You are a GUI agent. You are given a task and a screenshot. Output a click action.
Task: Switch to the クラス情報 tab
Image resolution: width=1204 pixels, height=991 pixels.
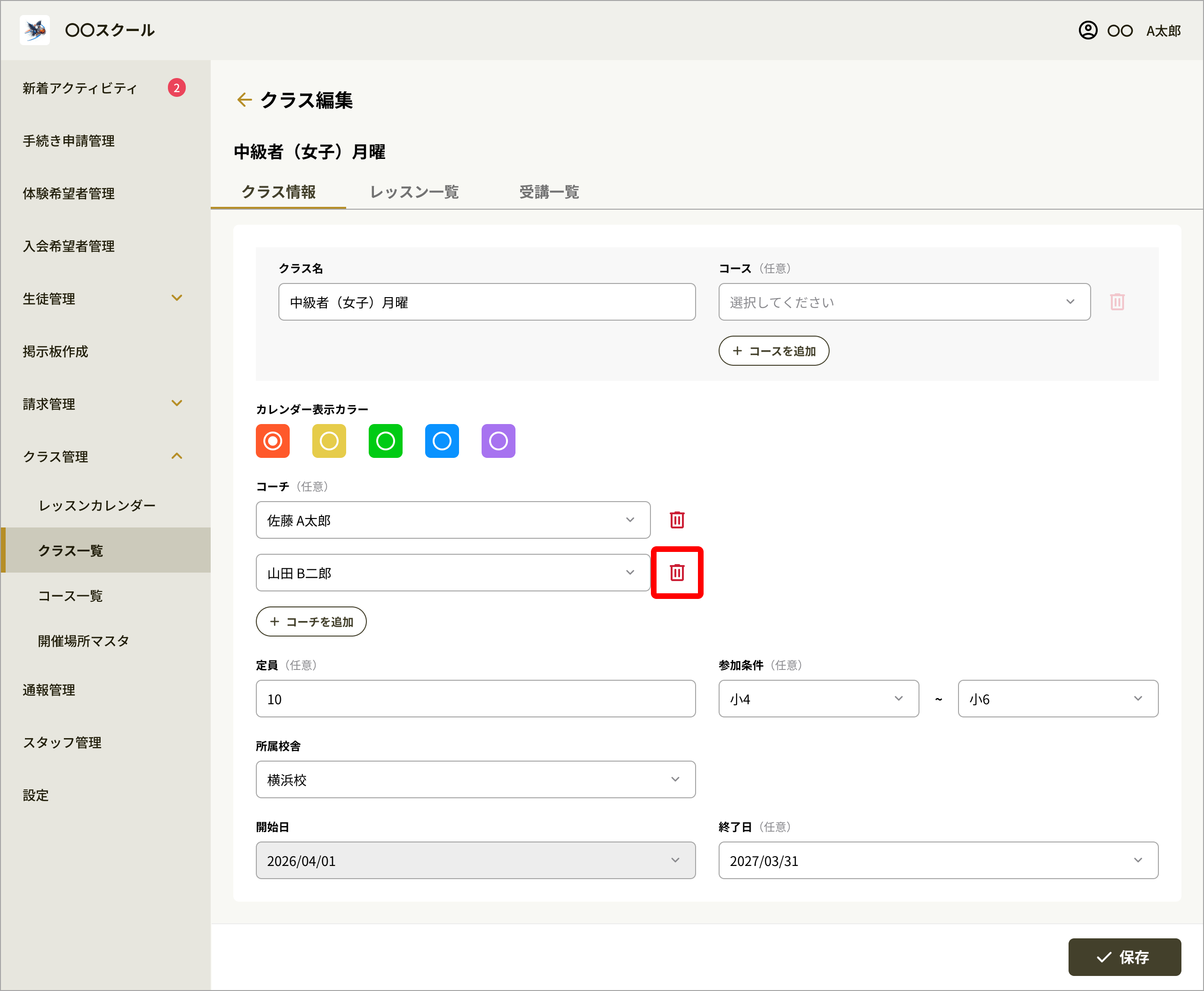click(279, 192)
